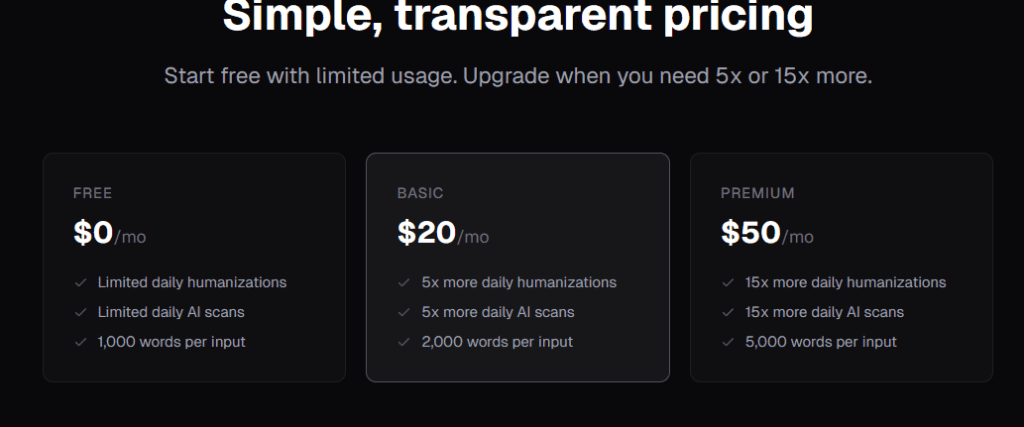
Task: Click the Simple, transparent pricing heading
Action: tap(517, 16)
